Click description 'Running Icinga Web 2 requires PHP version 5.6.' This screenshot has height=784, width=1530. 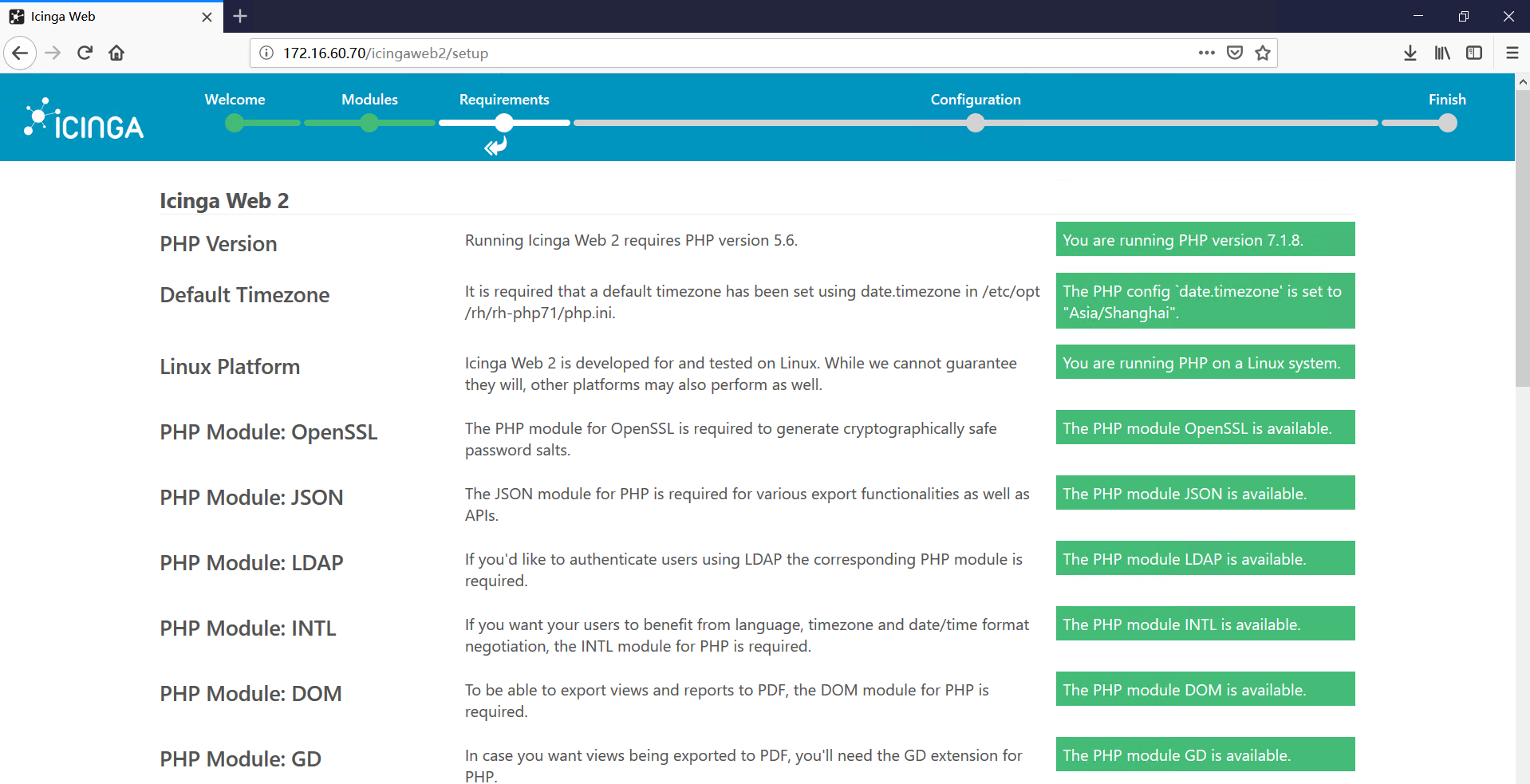pyautogui.click(x=631, y=240)
